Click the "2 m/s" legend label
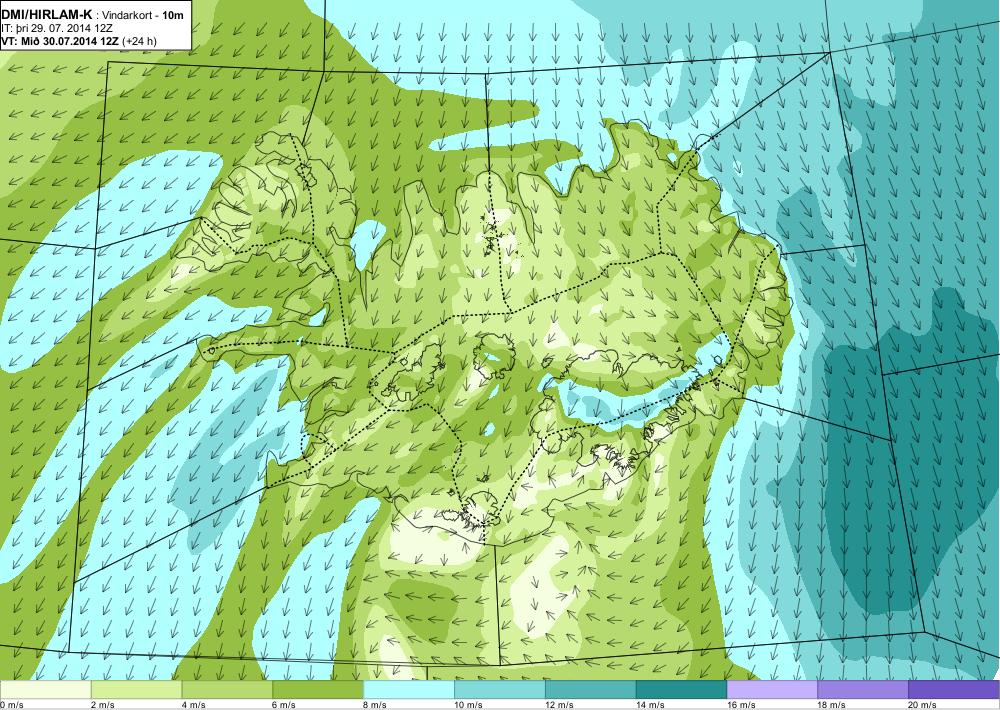Screen dimensions: 1000x710 [x=103, y=705]
